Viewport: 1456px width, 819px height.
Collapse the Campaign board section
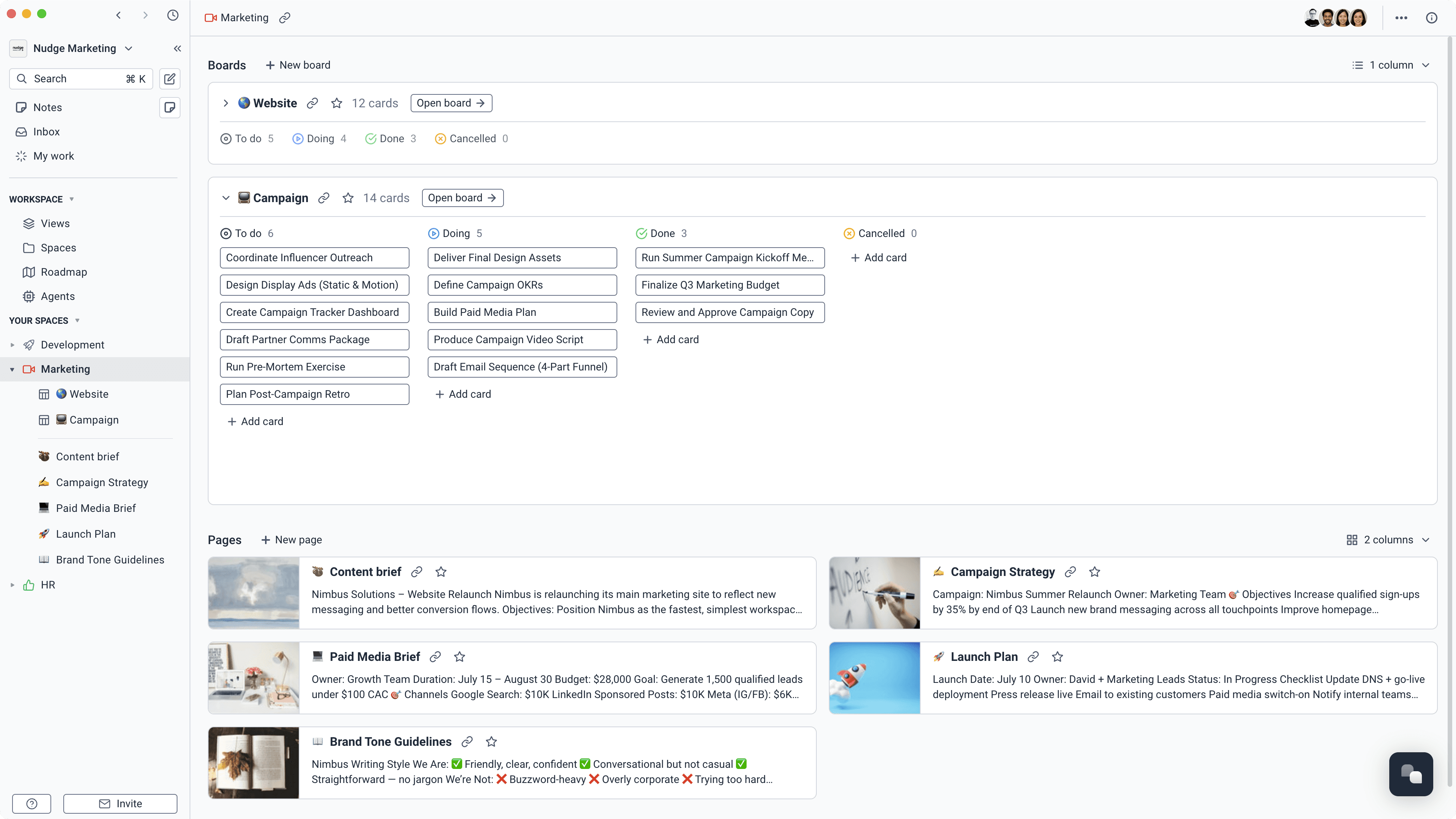tap(226, 198)
